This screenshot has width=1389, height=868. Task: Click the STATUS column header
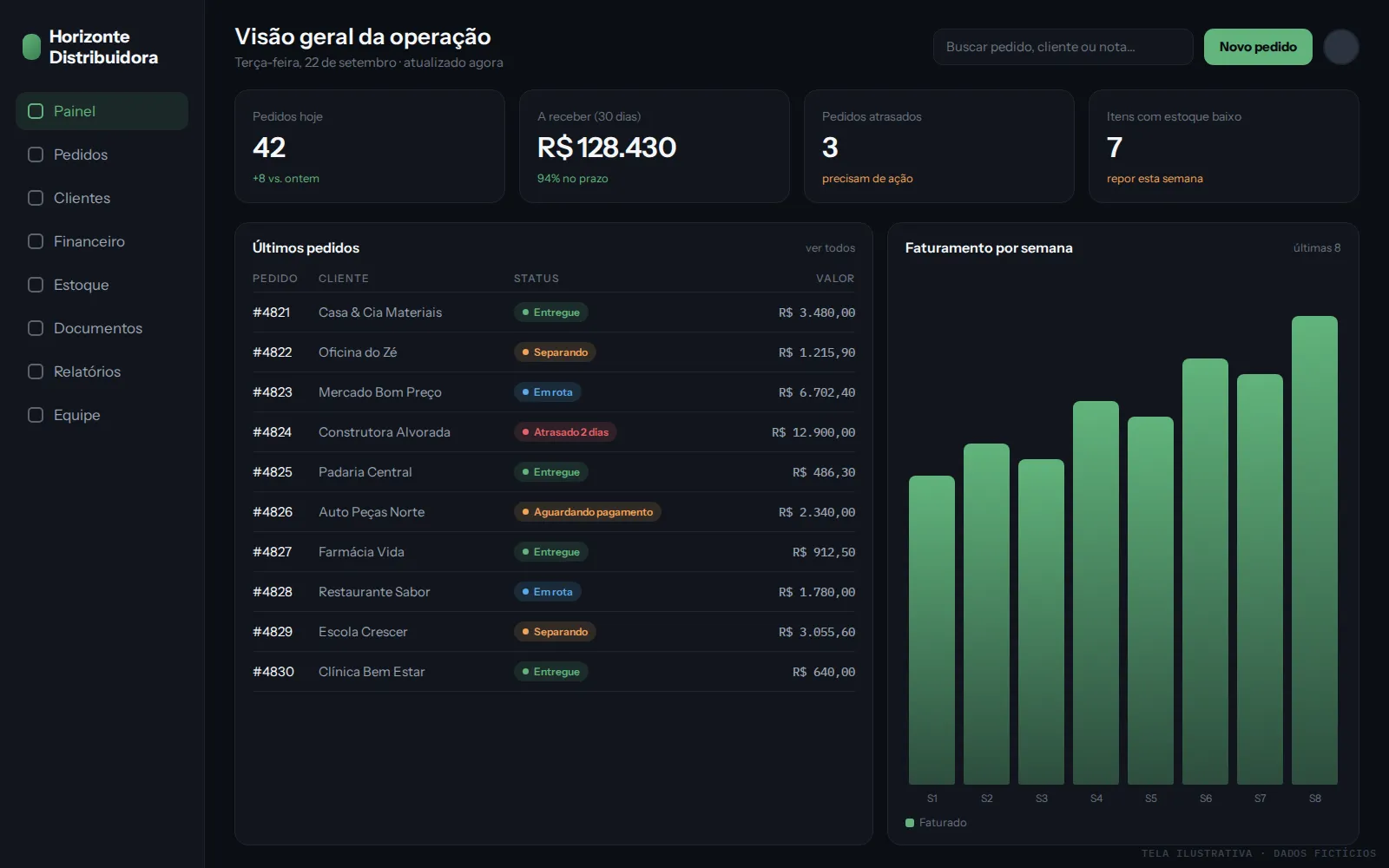(537, 279)
